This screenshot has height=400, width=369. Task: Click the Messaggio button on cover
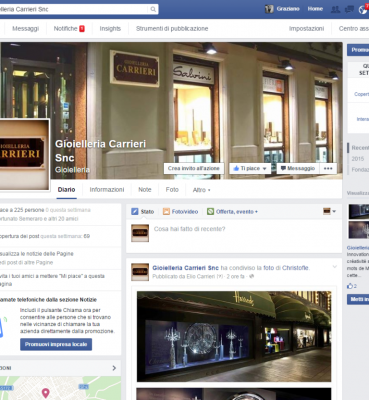pyautogui.click(x=298, y=168)
